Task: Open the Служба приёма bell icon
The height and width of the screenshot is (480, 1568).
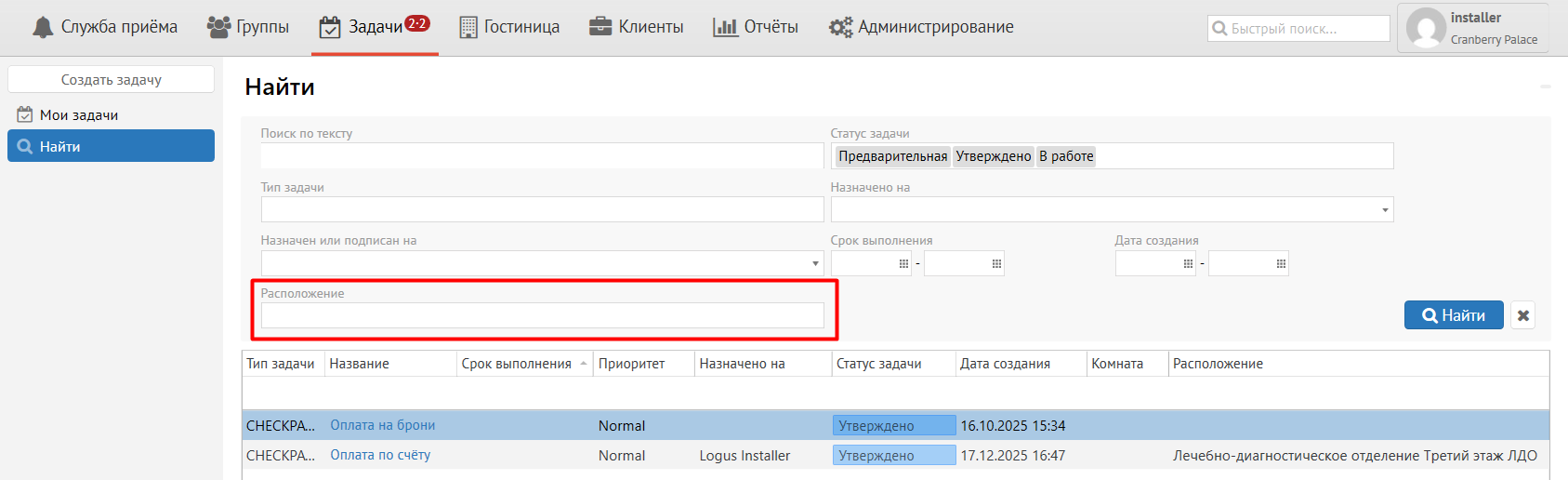Action: [x=43, y=28]
